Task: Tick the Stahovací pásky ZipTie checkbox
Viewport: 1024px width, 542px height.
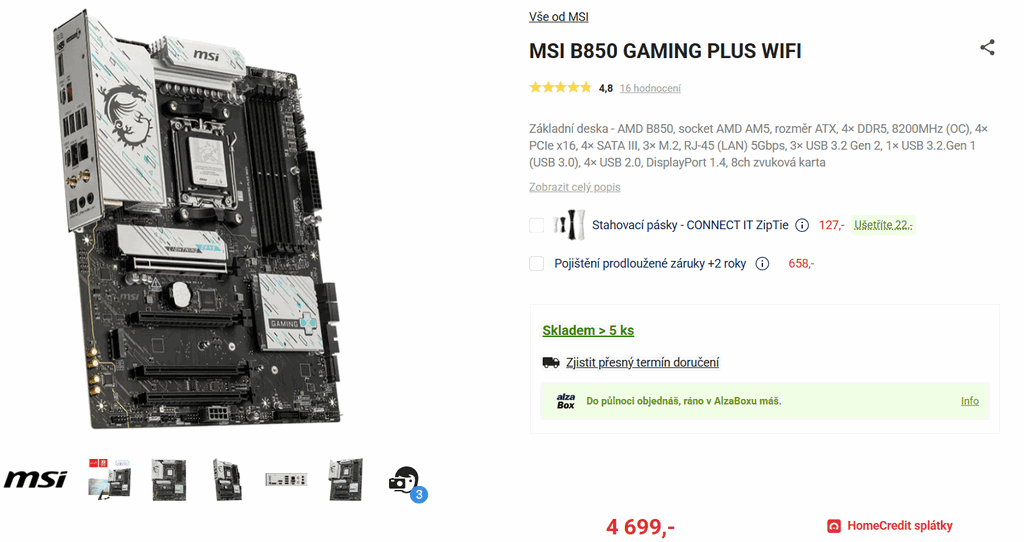Action: tap(536, 225)
